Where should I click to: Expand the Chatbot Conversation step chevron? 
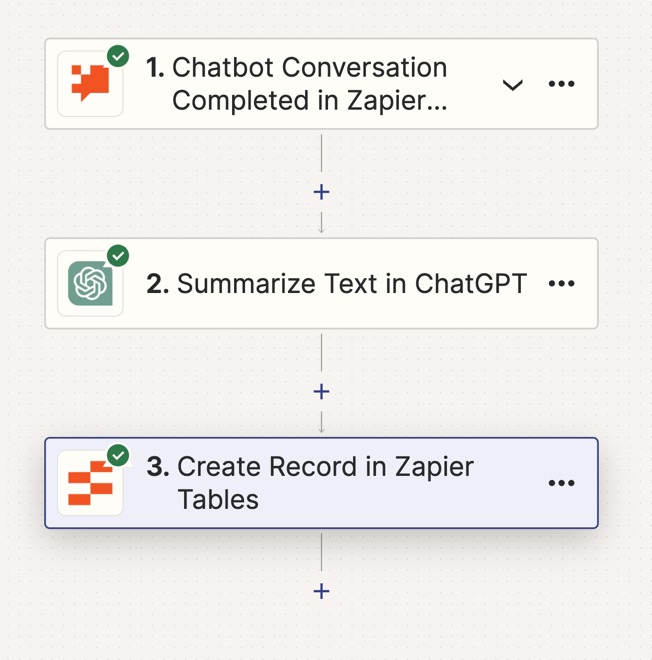point(513,85)
